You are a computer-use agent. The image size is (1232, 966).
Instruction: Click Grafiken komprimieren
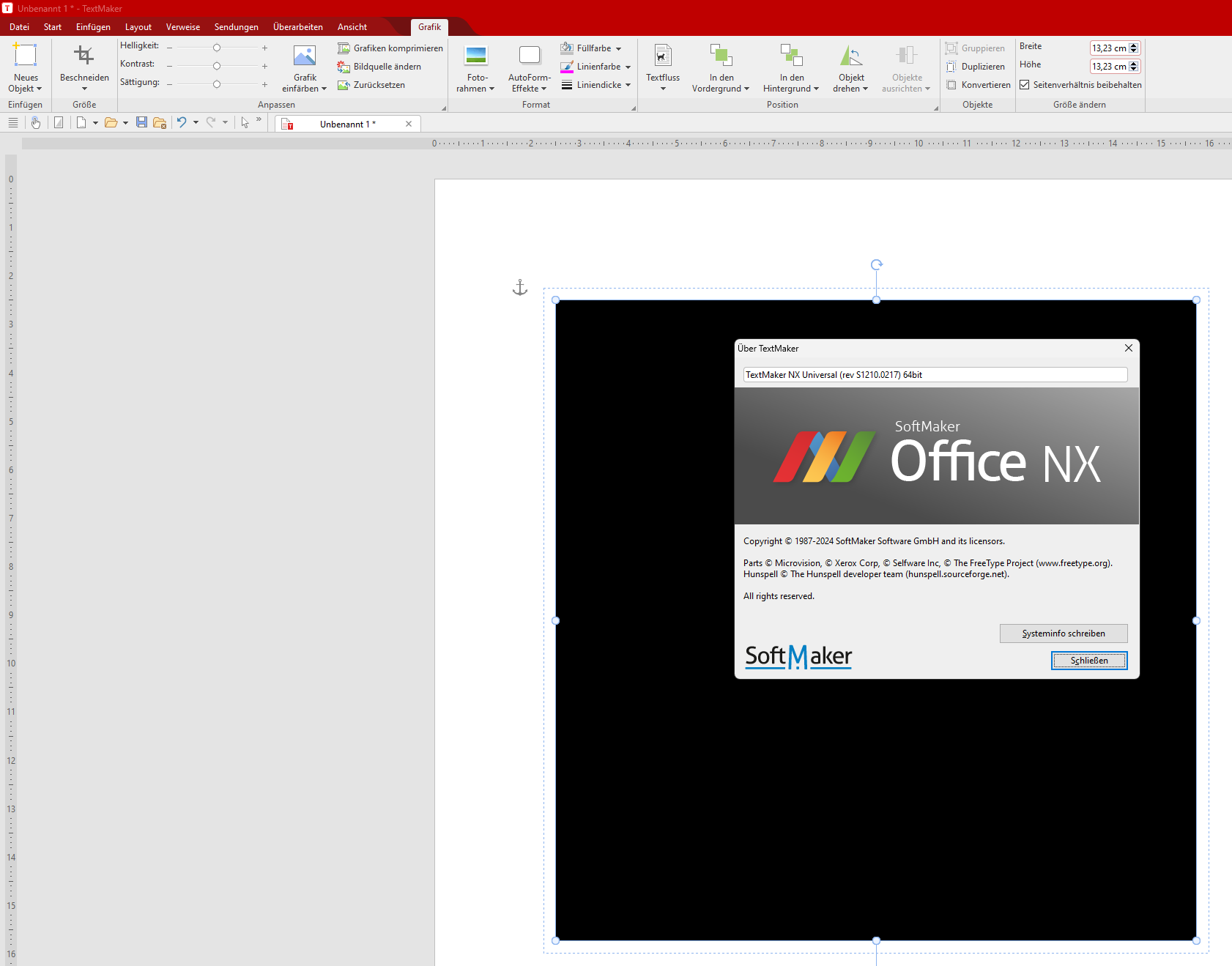390,48
